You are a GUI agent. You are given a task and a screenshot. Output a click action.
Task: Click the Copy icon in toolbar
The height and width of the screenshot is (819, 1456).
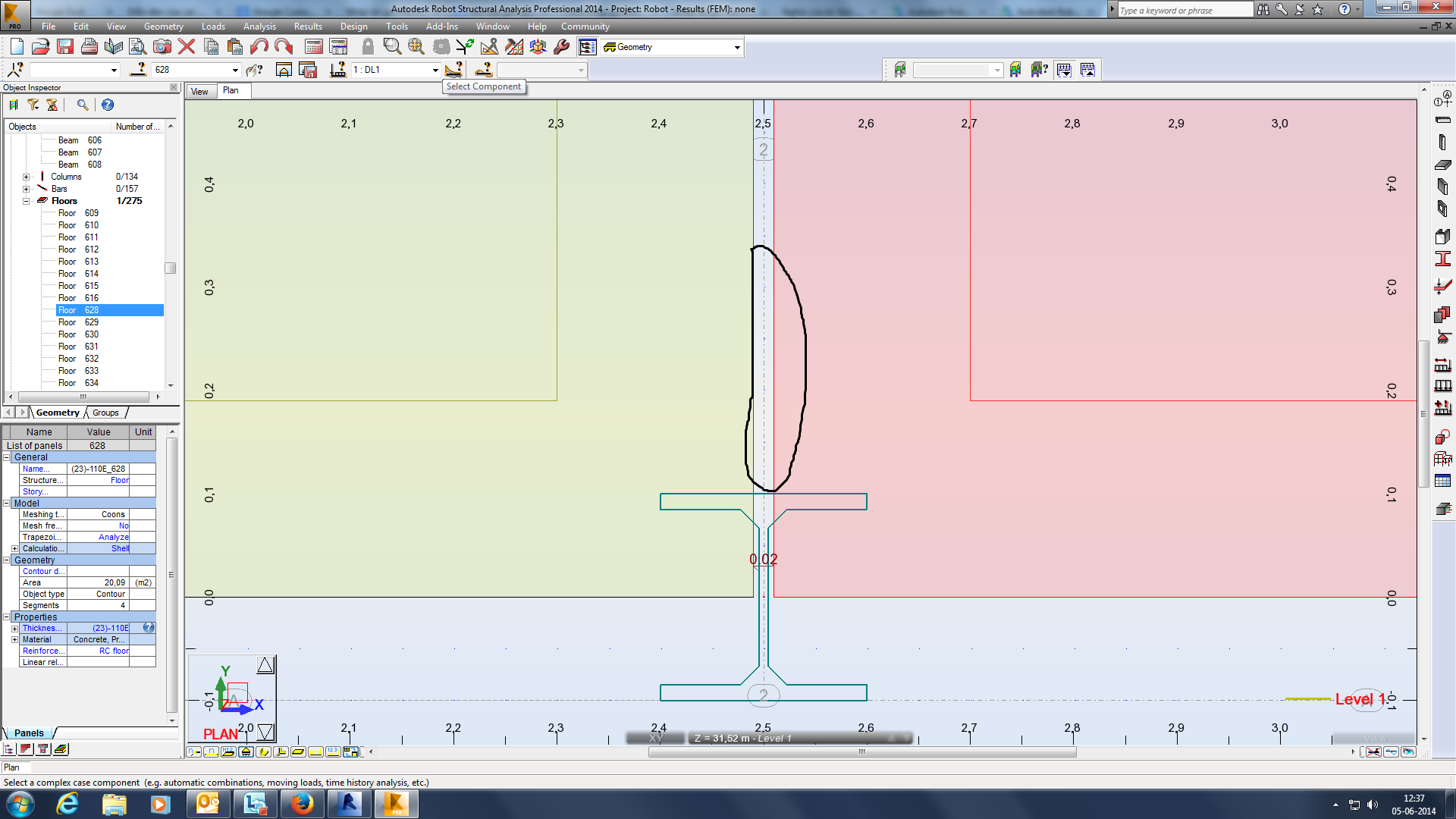click(212, 47)
